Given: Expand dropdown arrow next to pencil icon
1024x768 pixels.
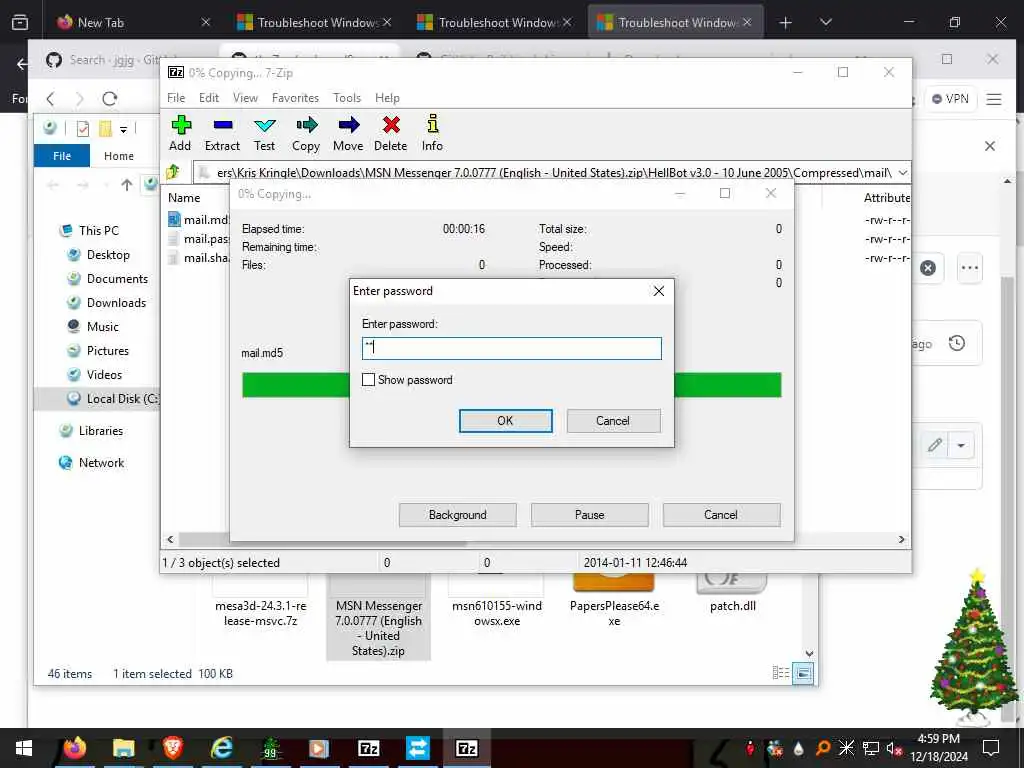Looking at the screenshot, I should click(961, 445).
